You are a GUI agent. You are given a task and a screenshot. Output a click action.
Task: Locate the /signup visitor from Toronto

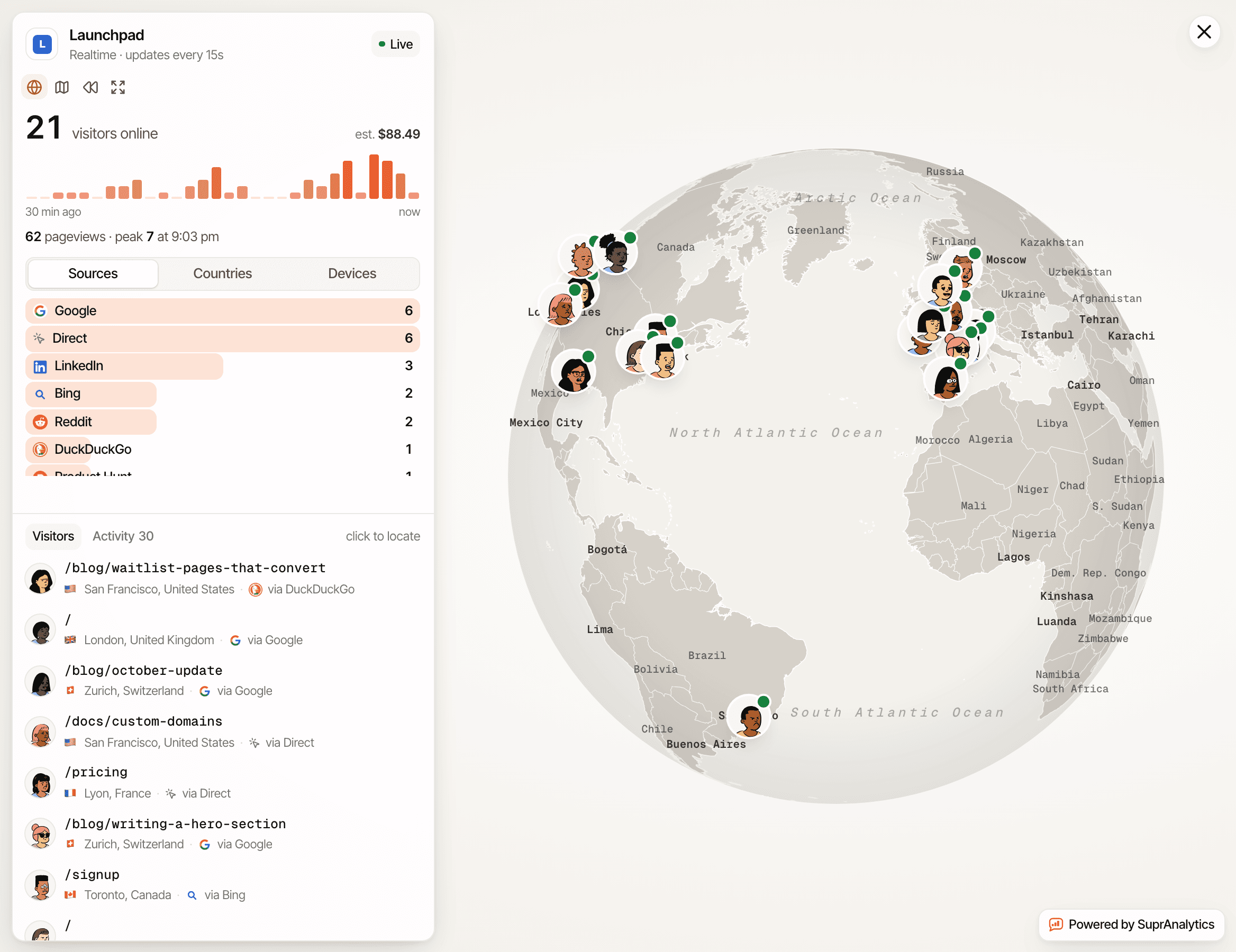[x=222, y=885]
